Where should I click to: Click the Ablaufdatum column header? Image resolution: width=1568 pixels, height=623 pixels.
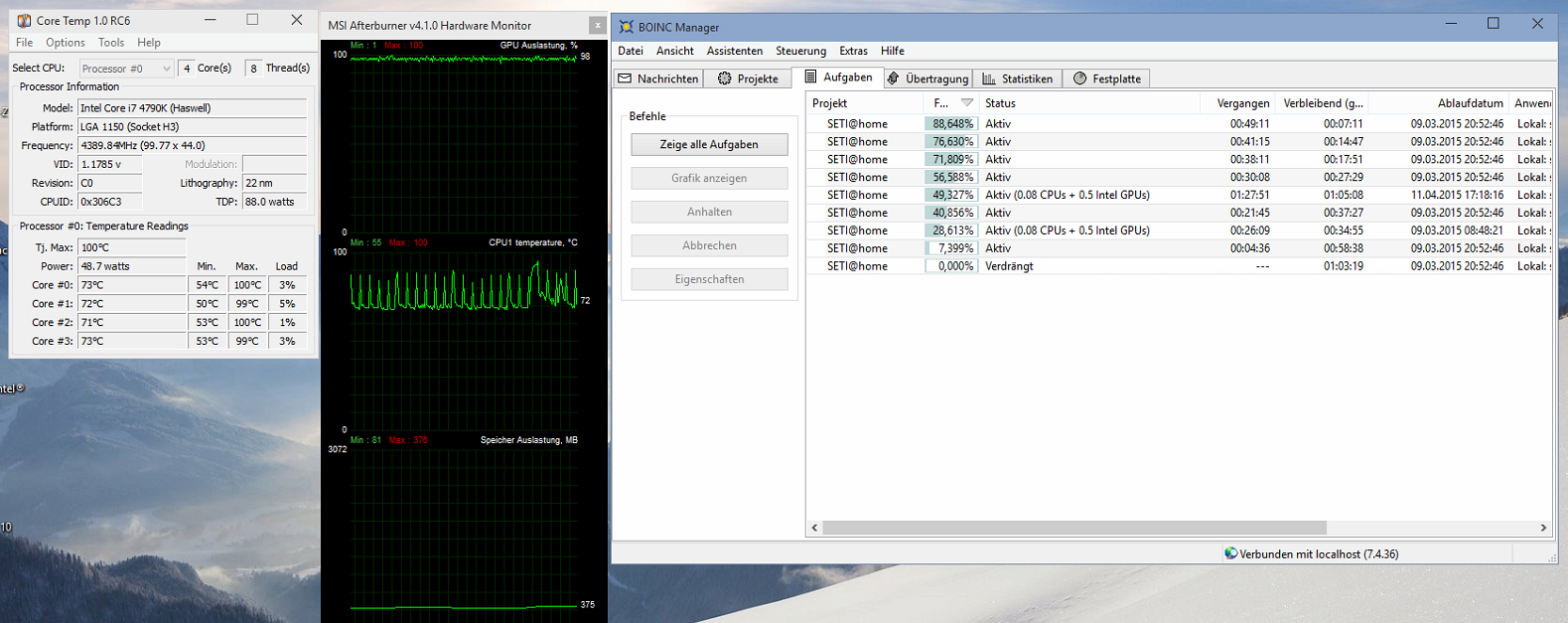coord(1470,103)
